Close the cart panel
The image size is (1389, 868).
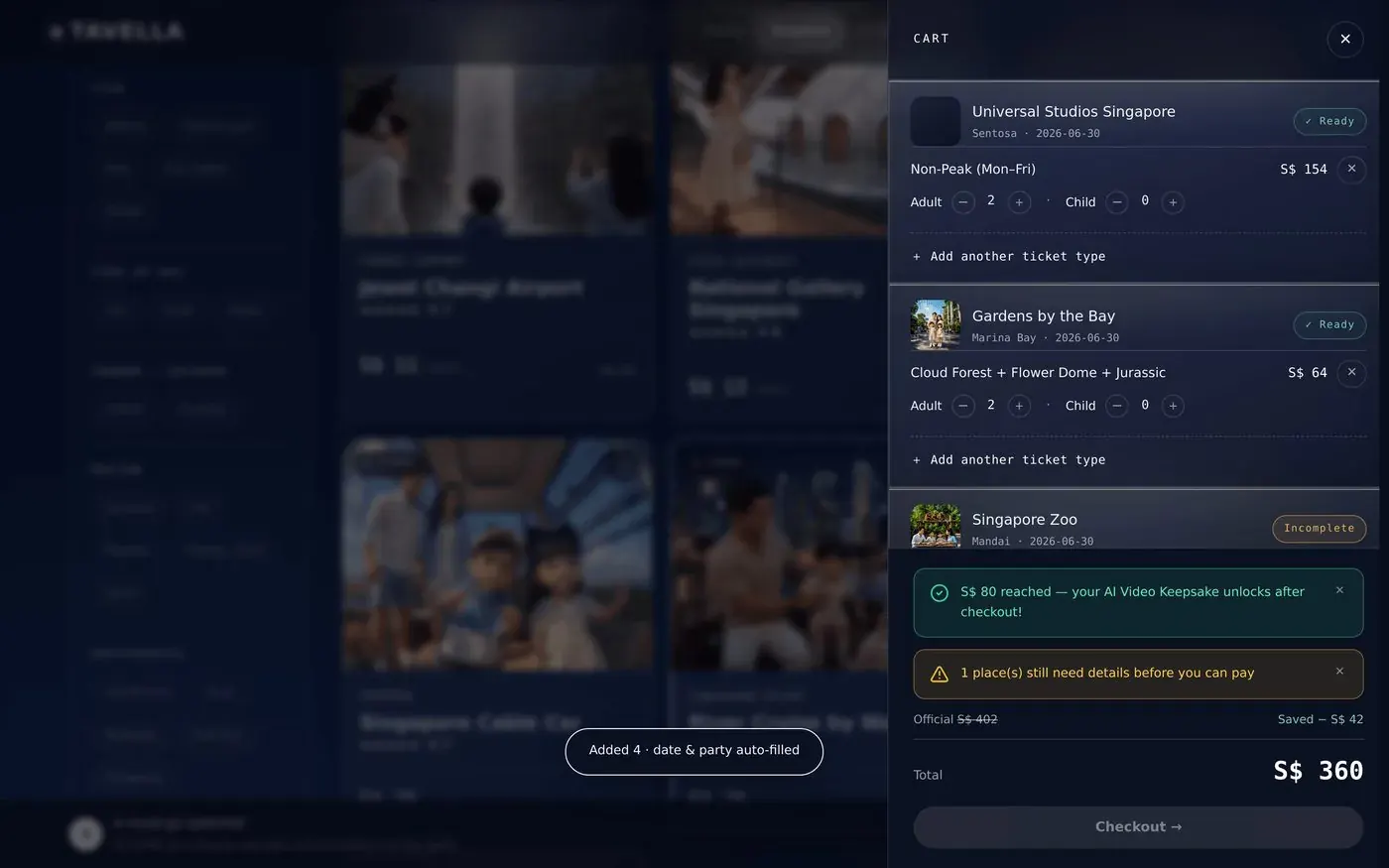coord(1344,39)
